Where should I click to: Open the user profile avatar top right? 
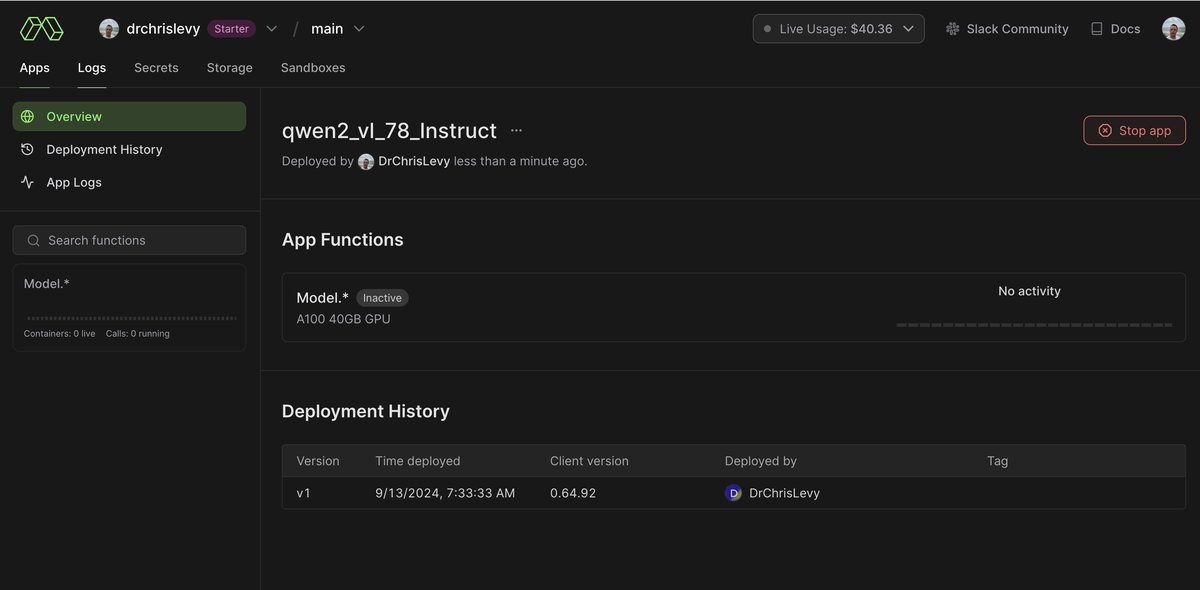coord(1173,29)
